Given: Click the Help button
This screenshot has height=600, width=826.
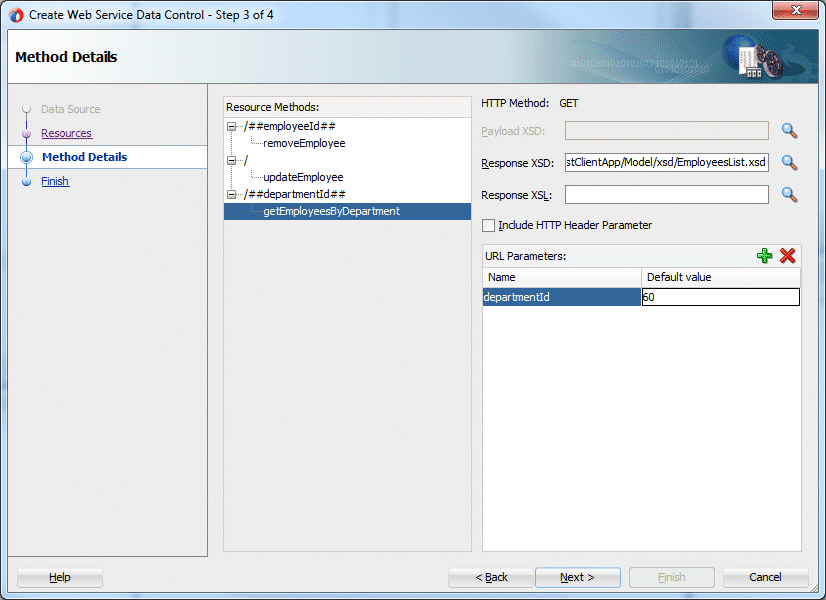Looking at the screenshot, I should coord(60,577).
